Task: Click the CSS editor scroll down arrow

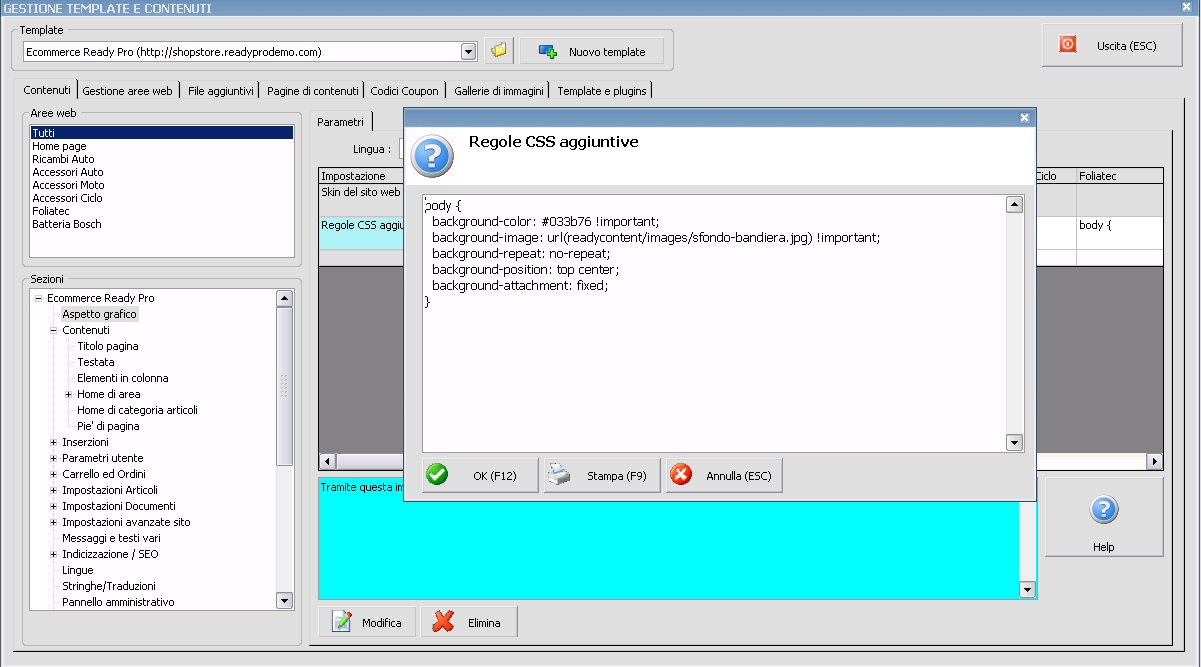Action: point(1014,442)
